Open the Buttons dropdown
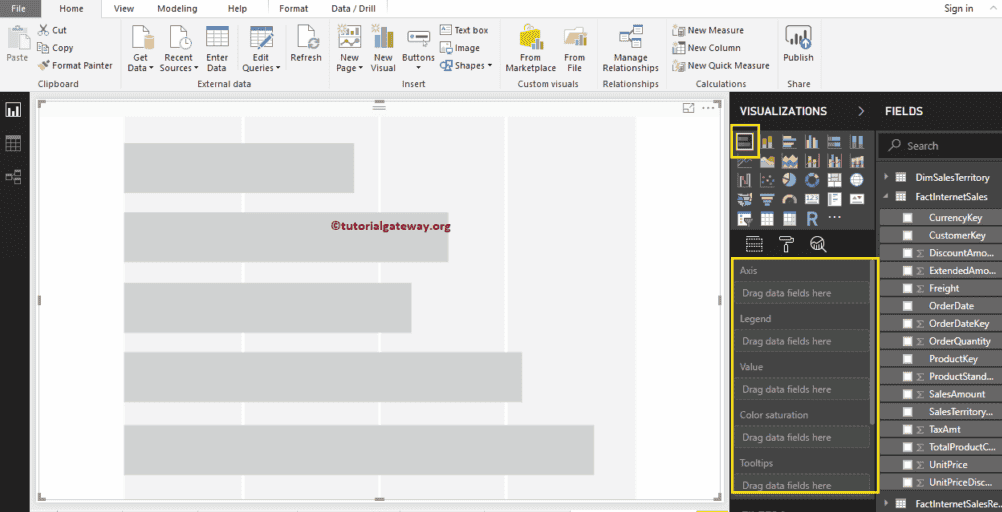Screen dimensions: 1002x512 419,50
